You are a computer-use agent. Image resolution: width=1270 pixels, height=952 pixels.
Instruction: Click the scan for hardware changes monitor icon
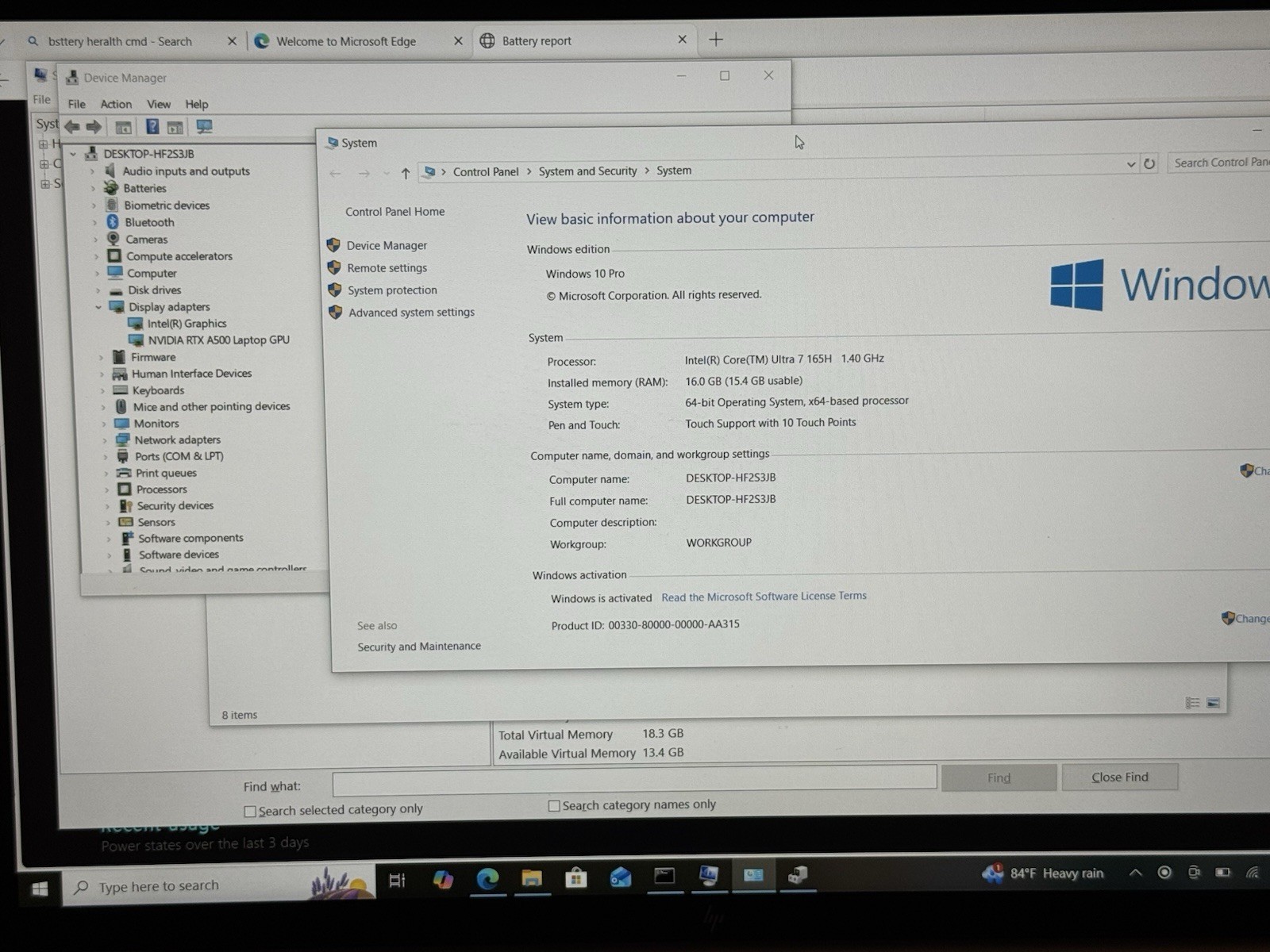point(204,127)
